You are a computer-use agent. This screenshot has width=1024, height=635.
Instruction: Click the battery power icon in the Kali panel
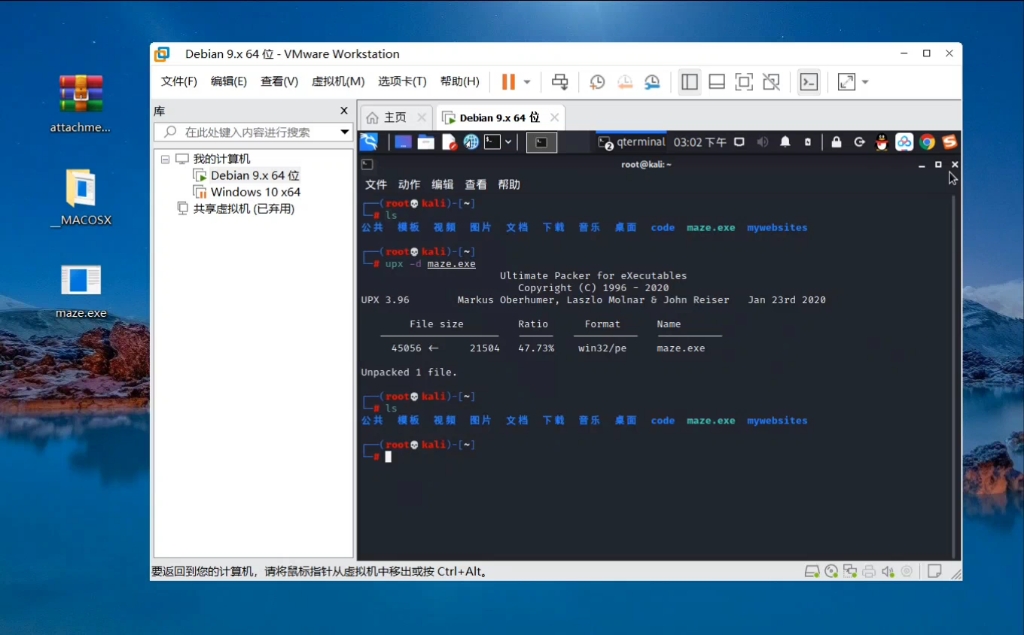(x=808, y=142)
